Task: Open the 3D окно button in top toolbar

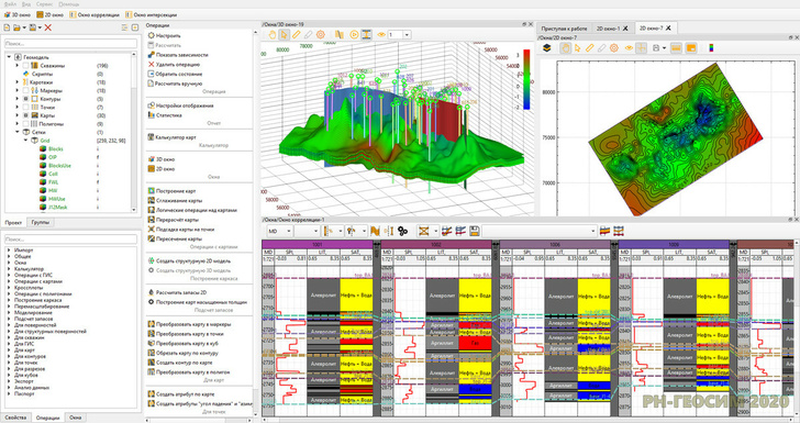Action: tap(17, 16)
